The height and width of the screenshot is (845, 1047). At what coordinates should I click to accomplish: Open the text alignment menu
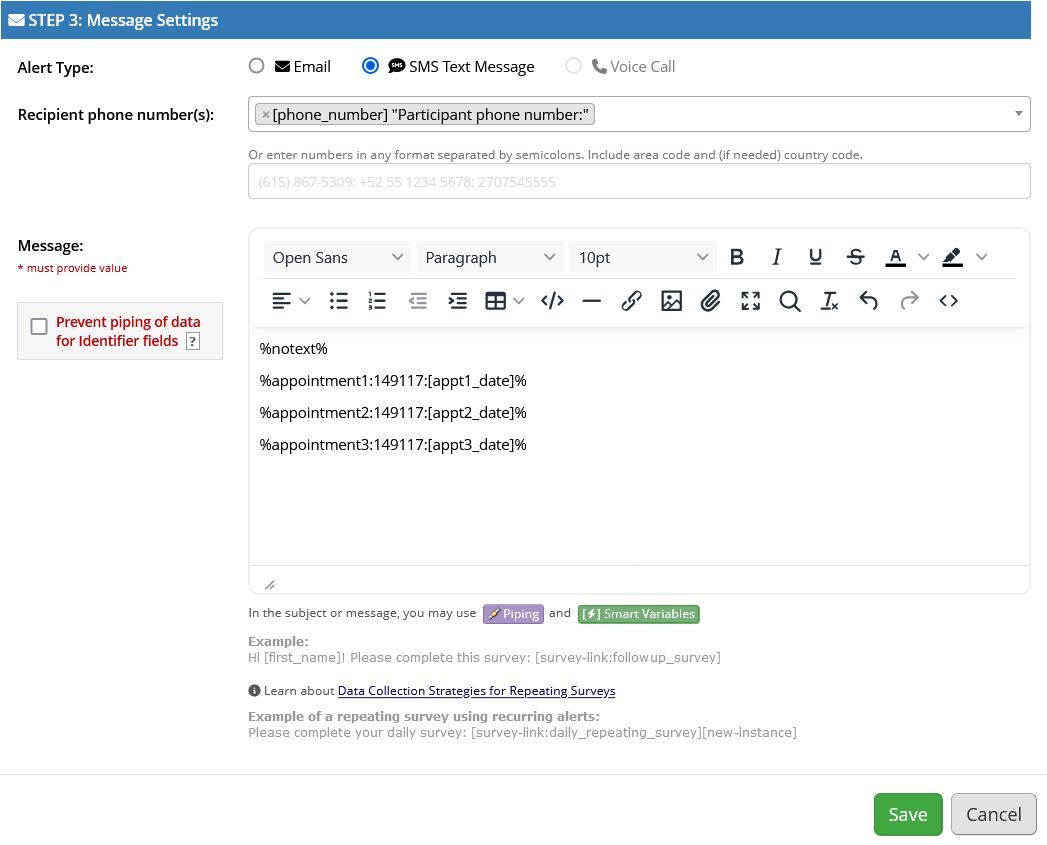[290, 301]
